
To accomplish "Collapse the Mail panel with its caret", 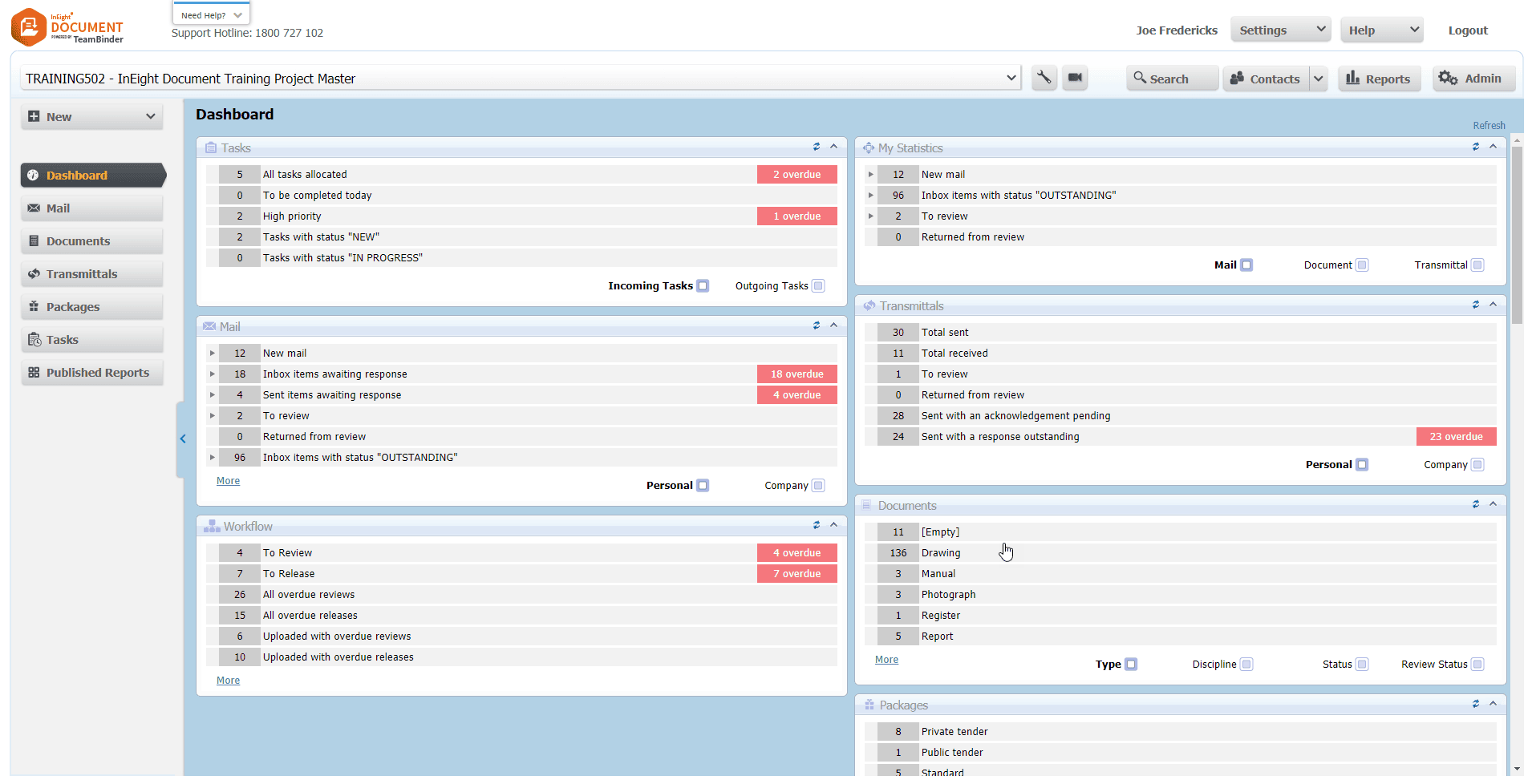I will point(834,325).
